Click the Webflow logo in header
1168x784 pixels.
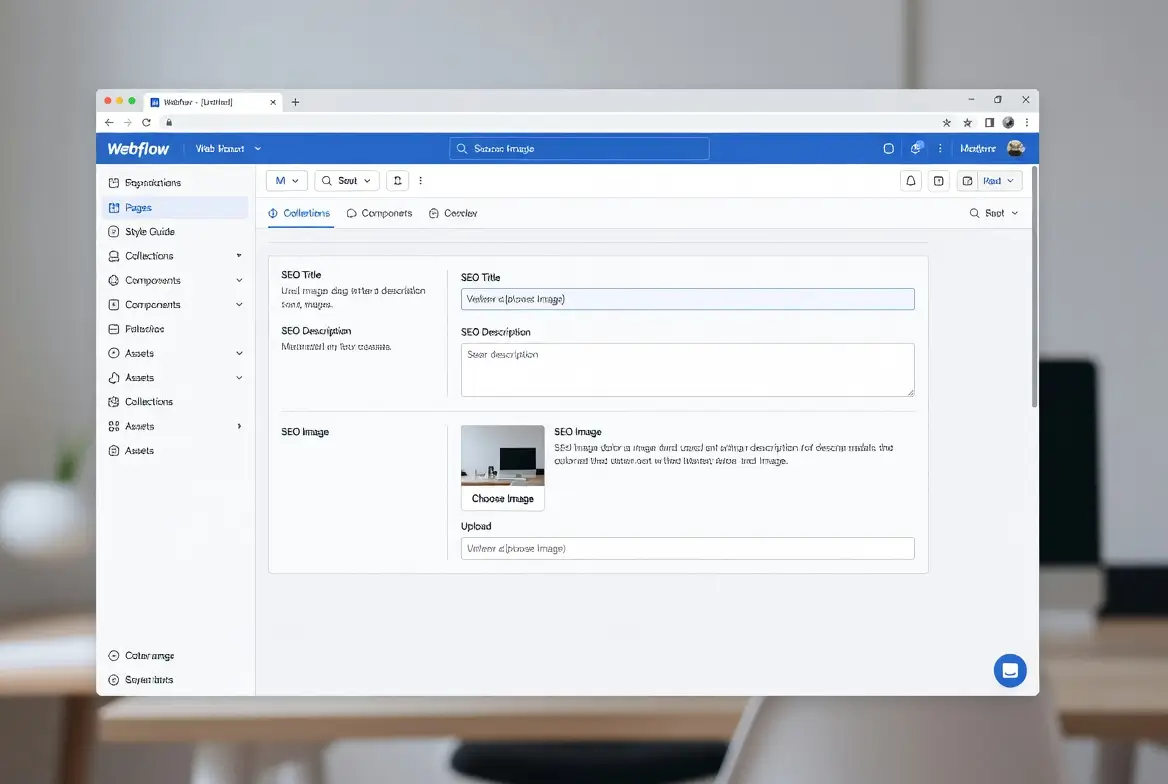(x=138, y=149)
